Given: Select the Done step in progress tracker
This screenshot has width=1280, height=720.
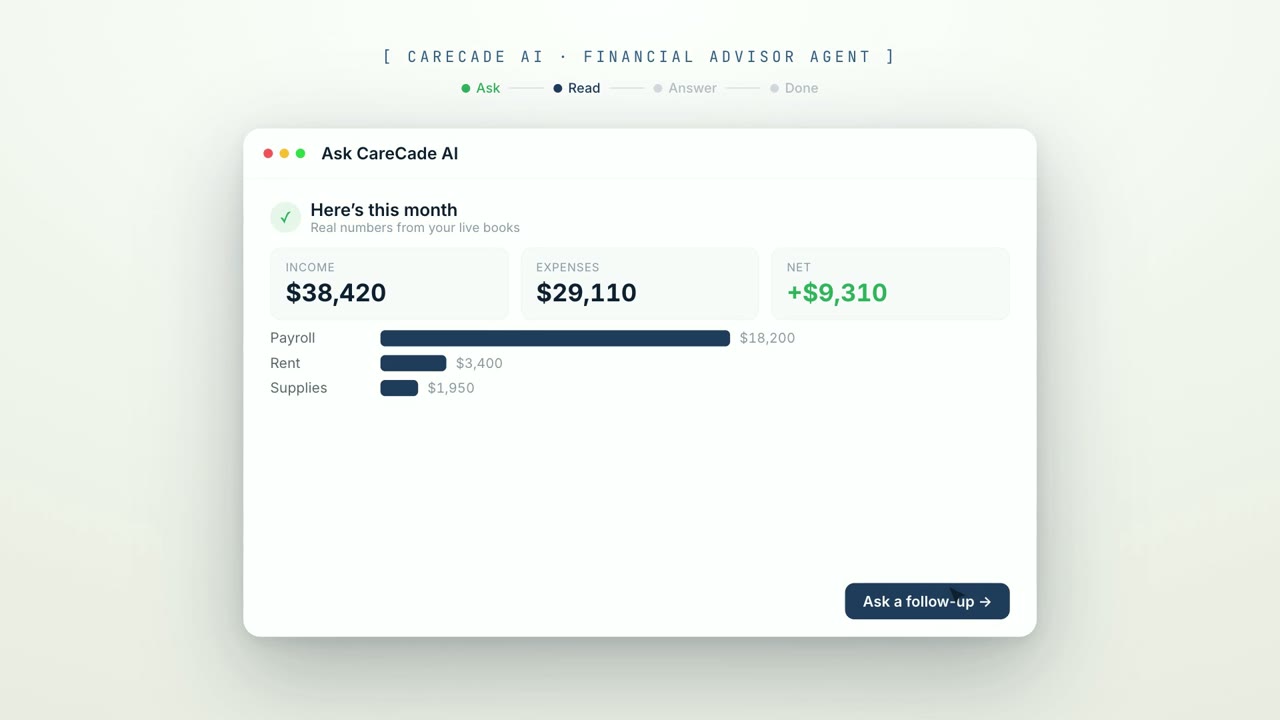Looking at the screenshot, I should 794,88.
